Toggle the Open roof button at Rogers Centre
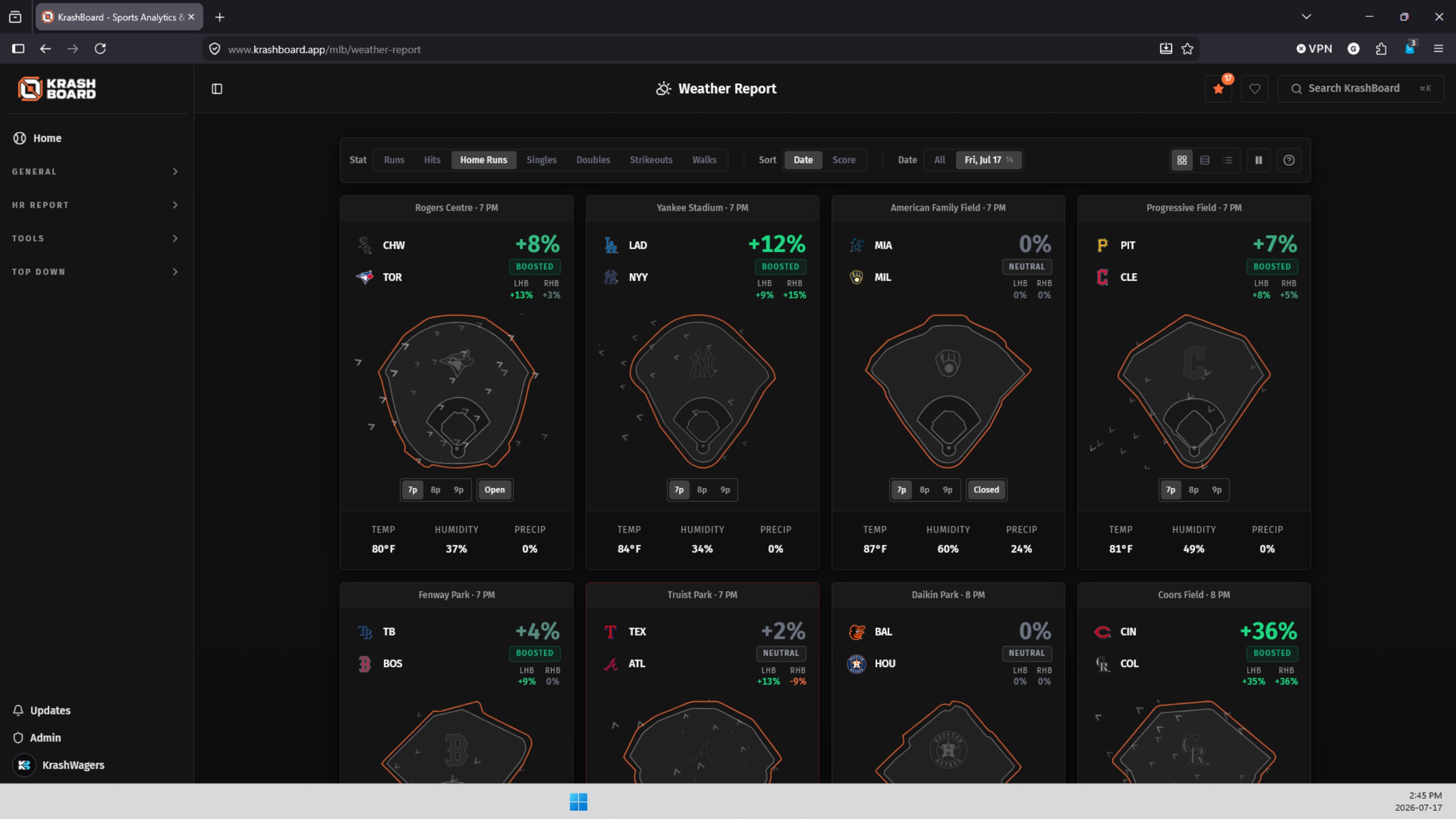Viewport: 1456px width, 819px height. click(495, 490)
